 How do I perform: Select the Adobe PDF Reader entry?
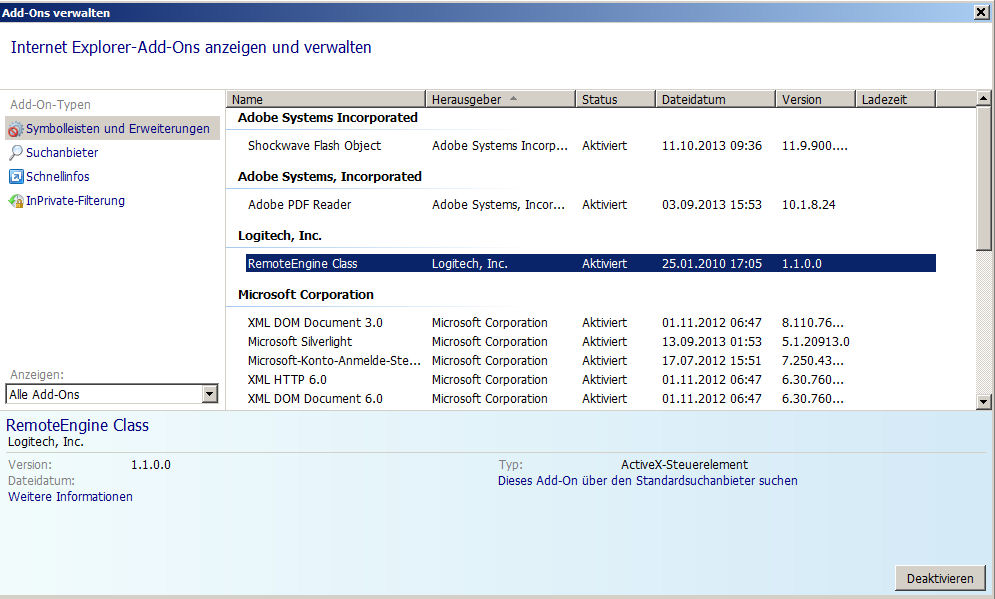point(299,205)
